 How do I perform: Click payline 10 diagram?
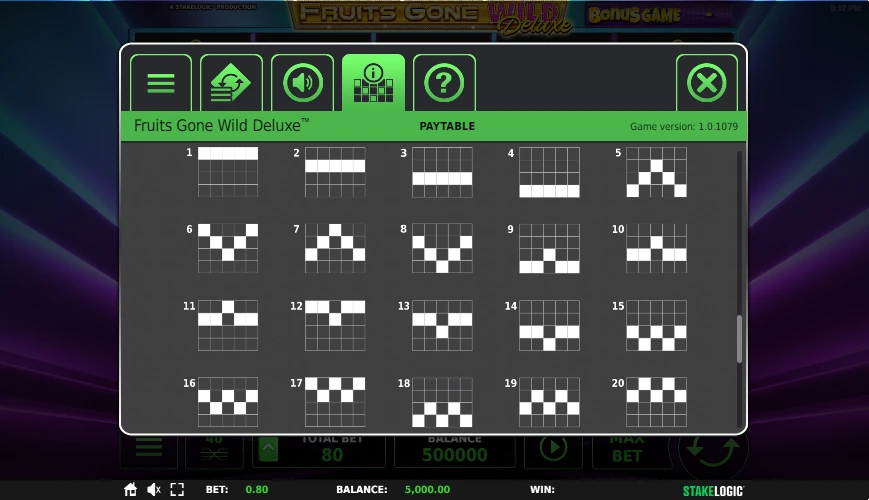(657, 248)
